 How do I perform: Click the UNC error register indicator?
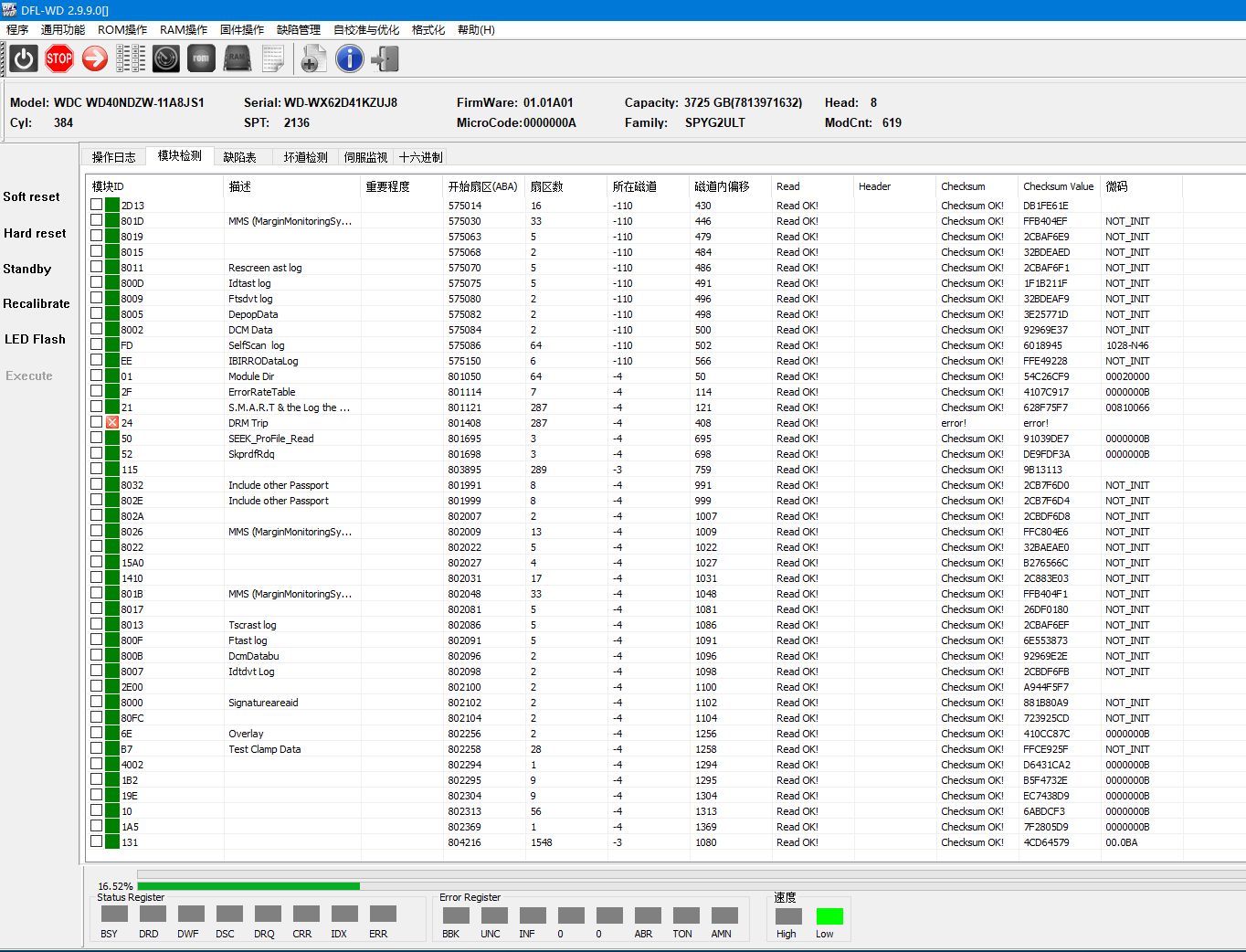click(494, 915)
